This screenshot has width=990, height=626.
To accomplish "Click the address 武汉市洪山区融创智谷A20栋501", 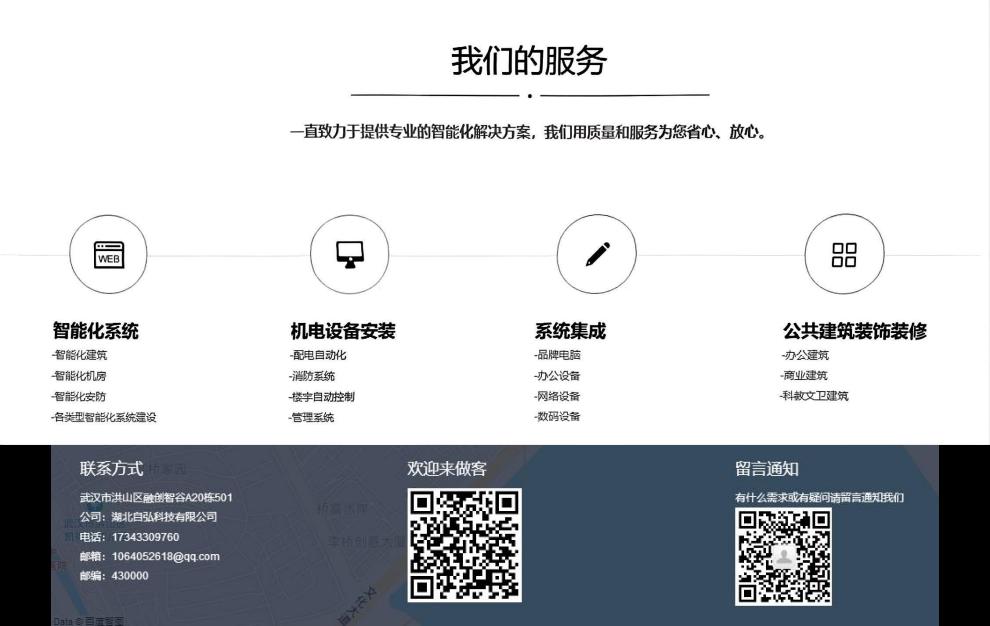I will 156,498.
